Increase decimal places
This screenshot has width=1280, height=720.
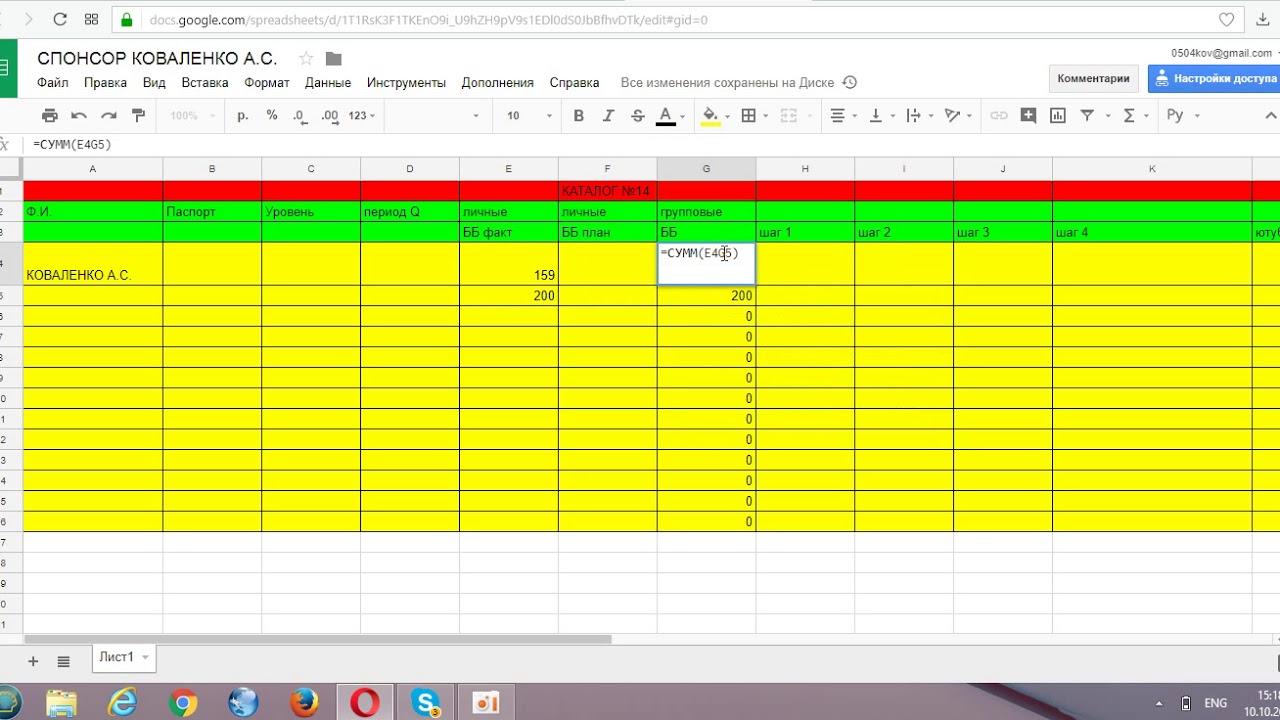(x=329, y=116)
